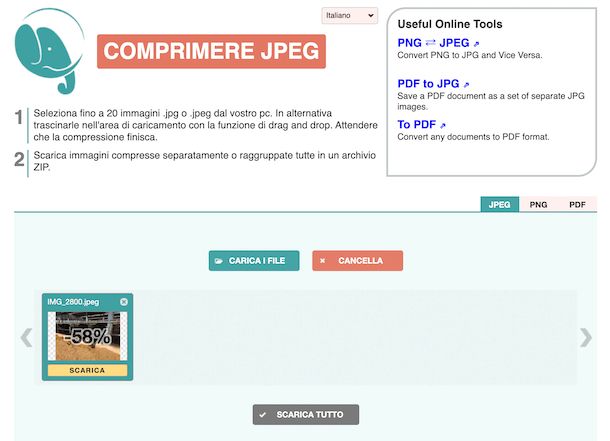The height and width of the screenshot is (441, 610).
Task: Click the SCARICA TUTTO button
Action: [x=306, y=415]
